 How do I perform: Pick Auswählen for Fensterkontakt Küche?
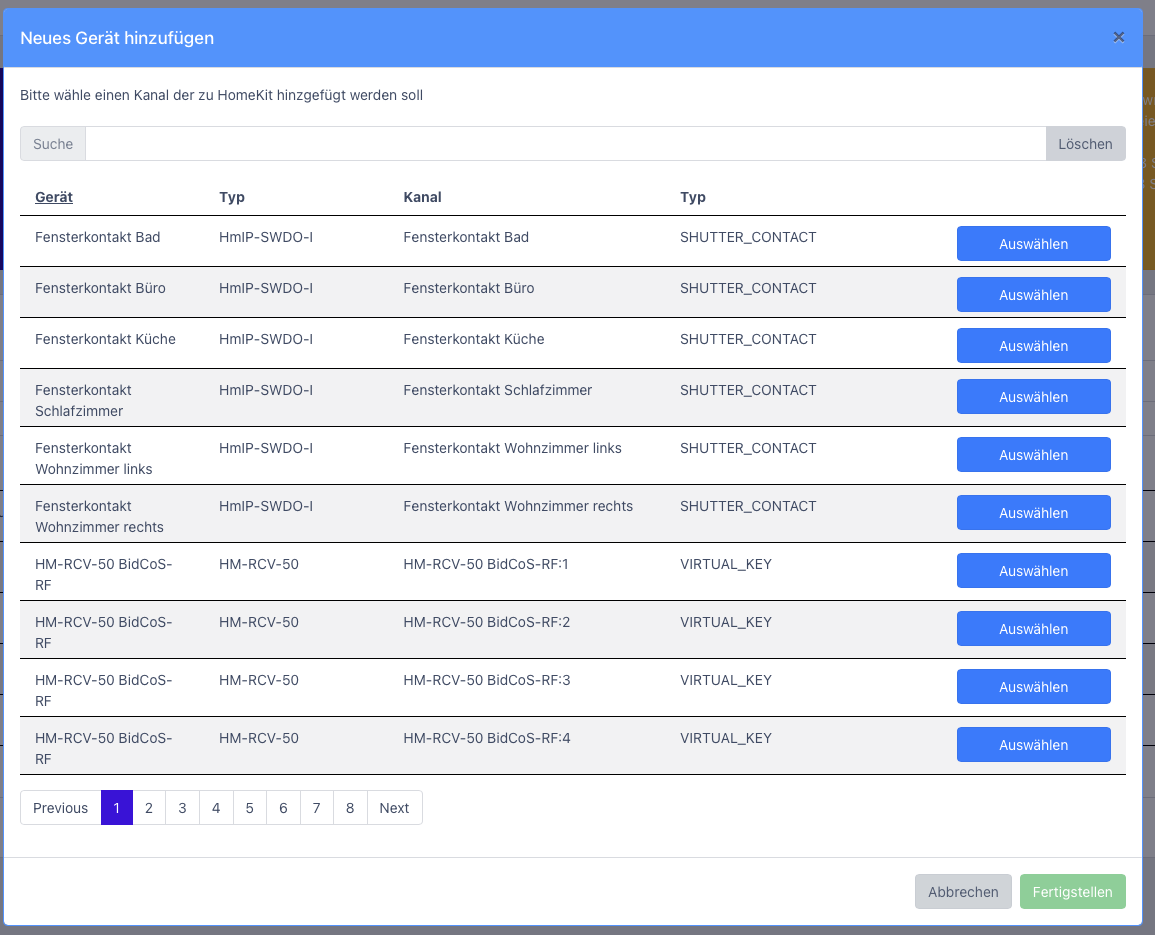[x=1033, y=346]
